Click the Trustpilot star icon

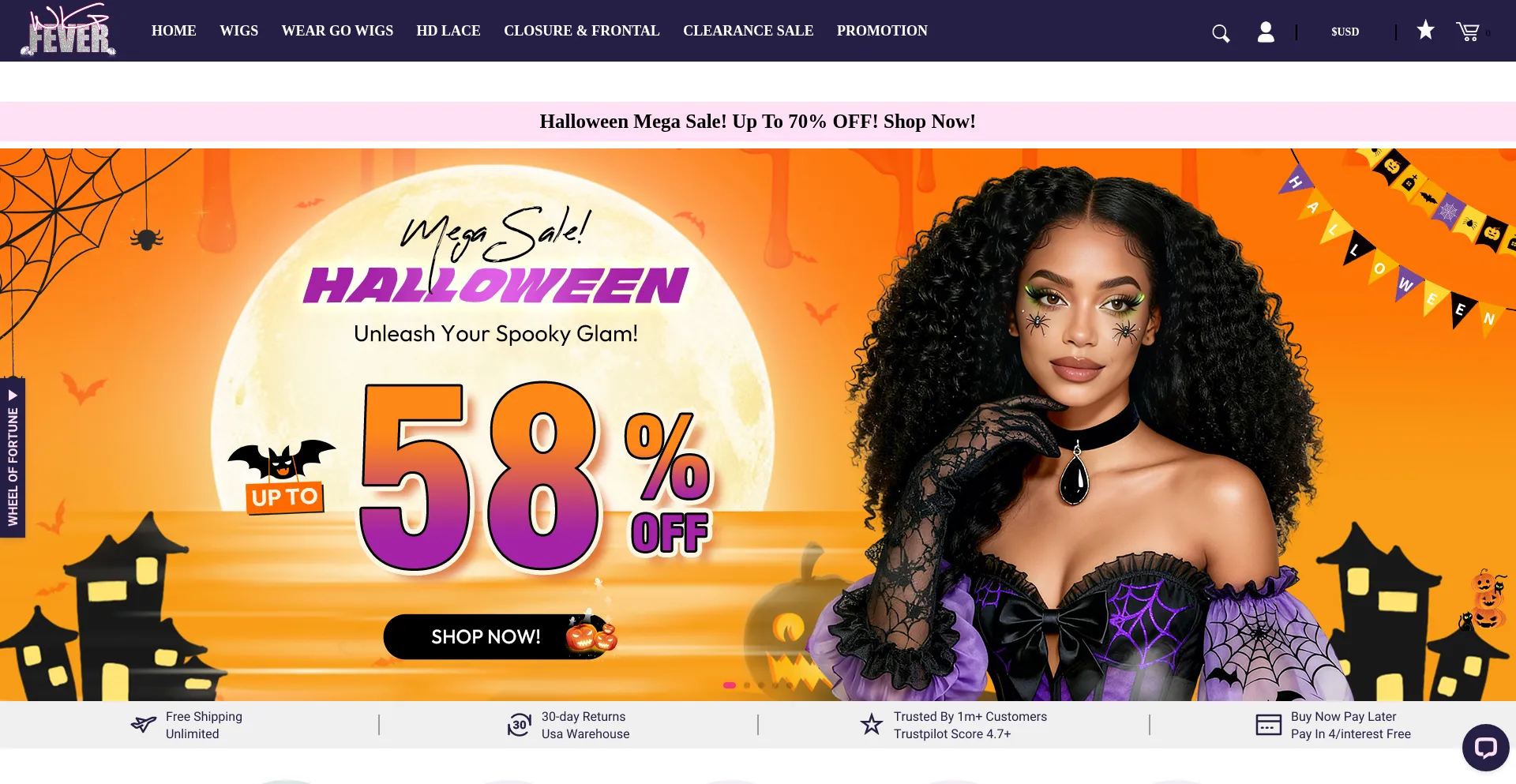pos(872,724)
